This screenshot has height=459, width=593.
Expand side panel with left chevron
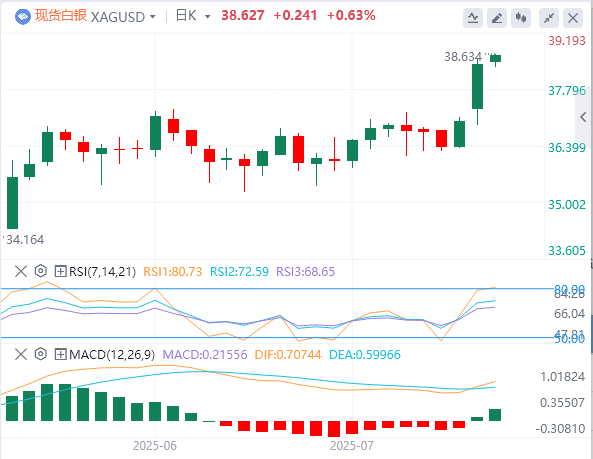583,117
